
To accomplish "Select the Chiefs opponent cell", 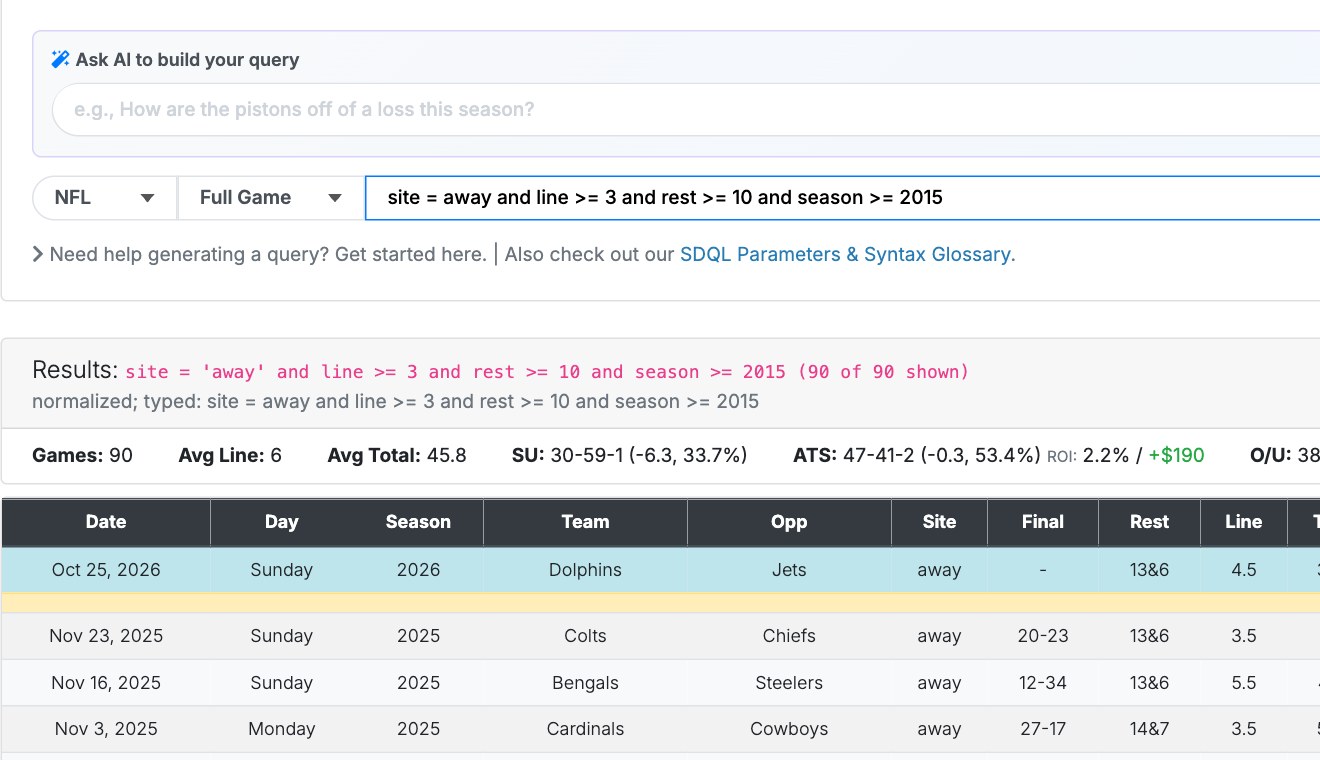I will (789, 636).
